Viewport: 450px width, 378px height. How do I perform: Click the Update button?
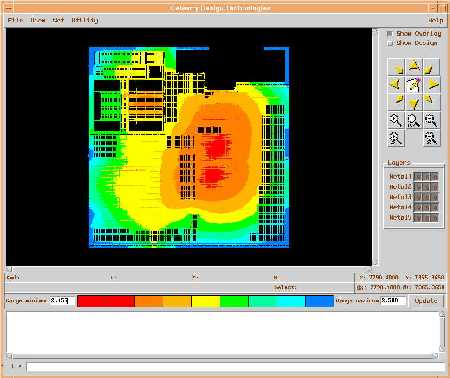coord(425,301)
